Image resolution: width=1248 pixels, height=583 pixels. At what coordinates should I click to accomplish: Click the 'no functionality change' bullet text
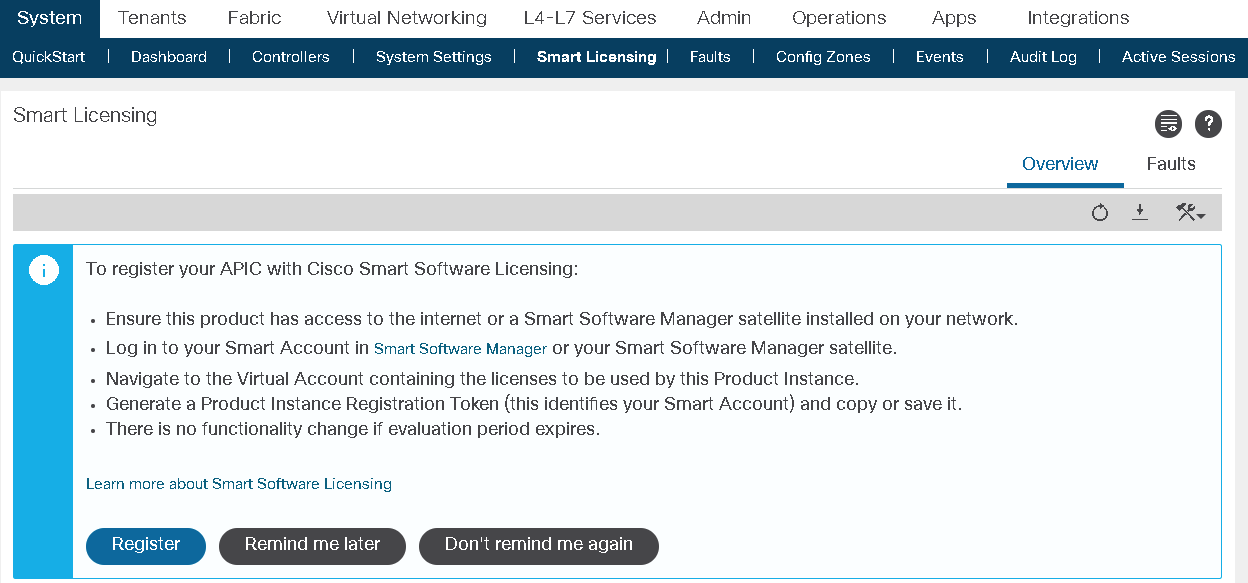coord(353,430)
